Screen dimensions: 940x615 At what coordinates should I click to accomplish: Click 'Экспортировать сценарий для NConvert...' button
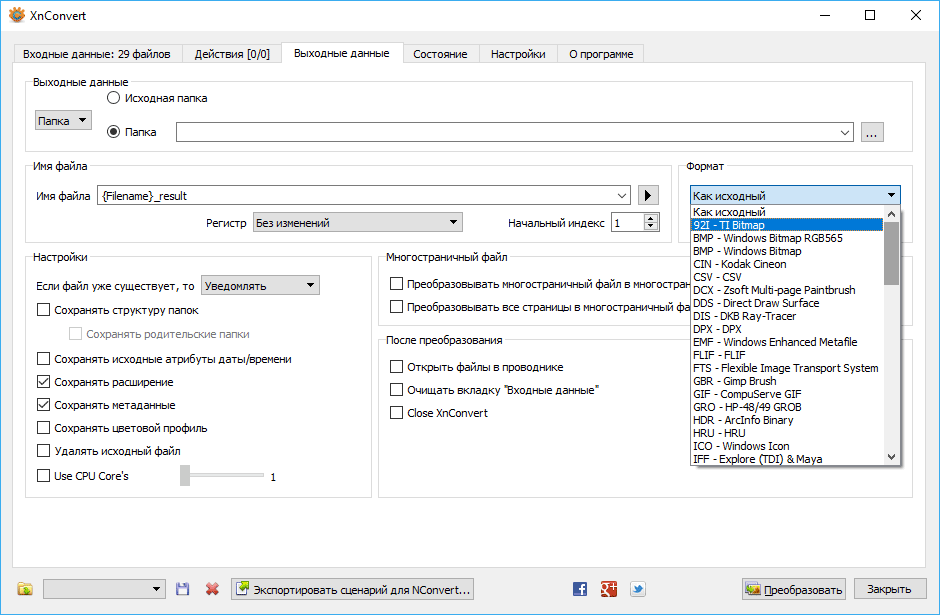tap(352, 589)
